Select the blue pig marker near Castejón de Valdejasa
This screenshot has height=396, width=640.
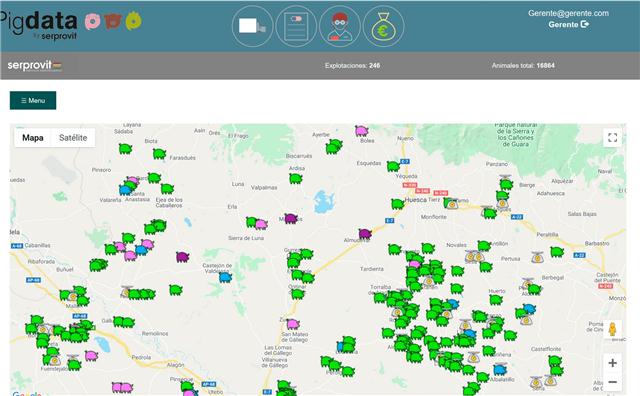(225, 278)
